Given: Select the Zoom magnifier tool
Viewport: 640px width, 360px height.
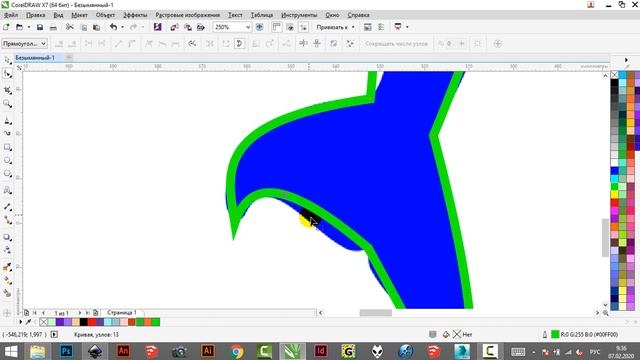Looking at the screenshot, I should [7, 104].
